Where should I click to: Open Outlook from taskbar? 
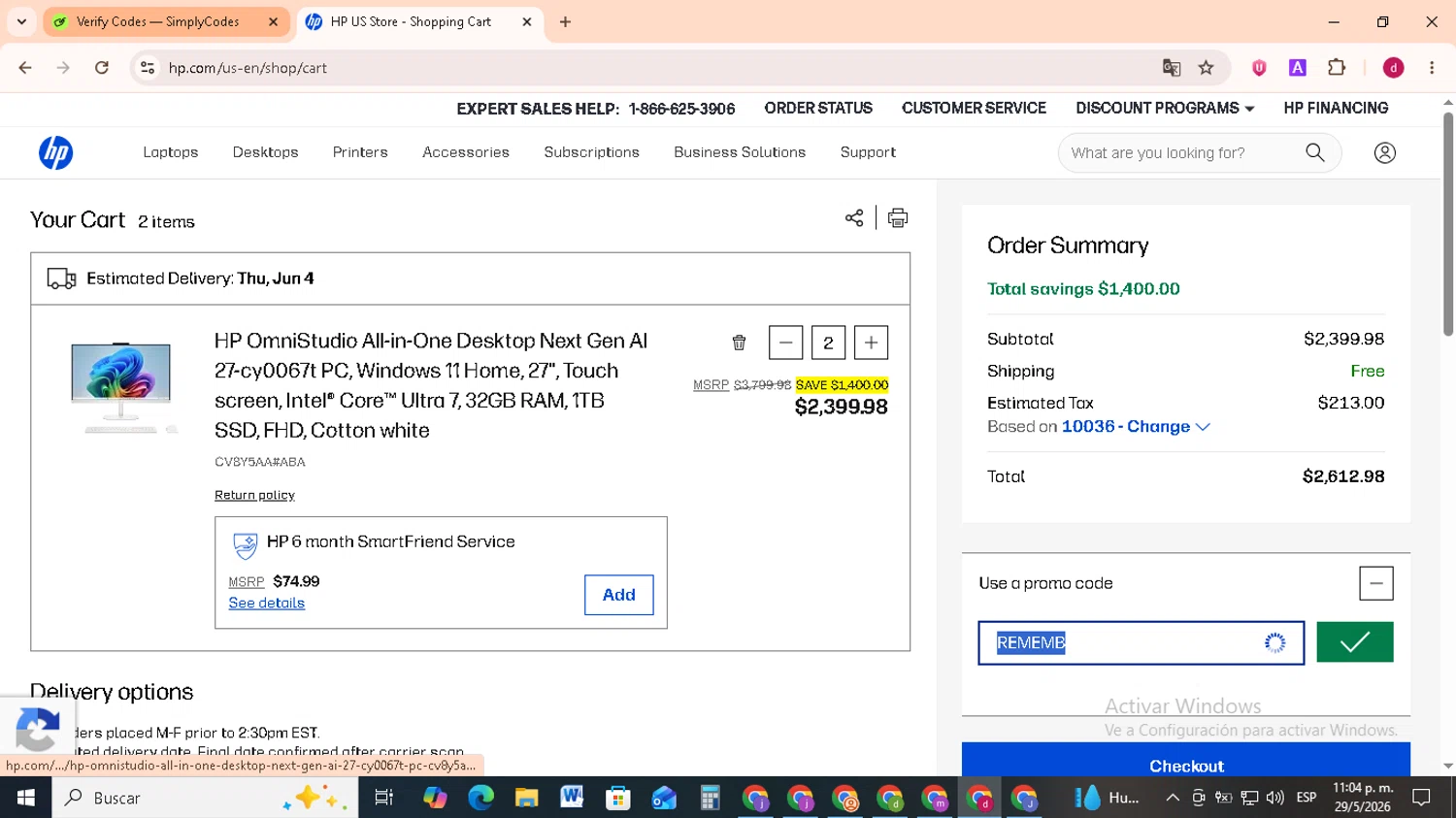click(664, 798)
